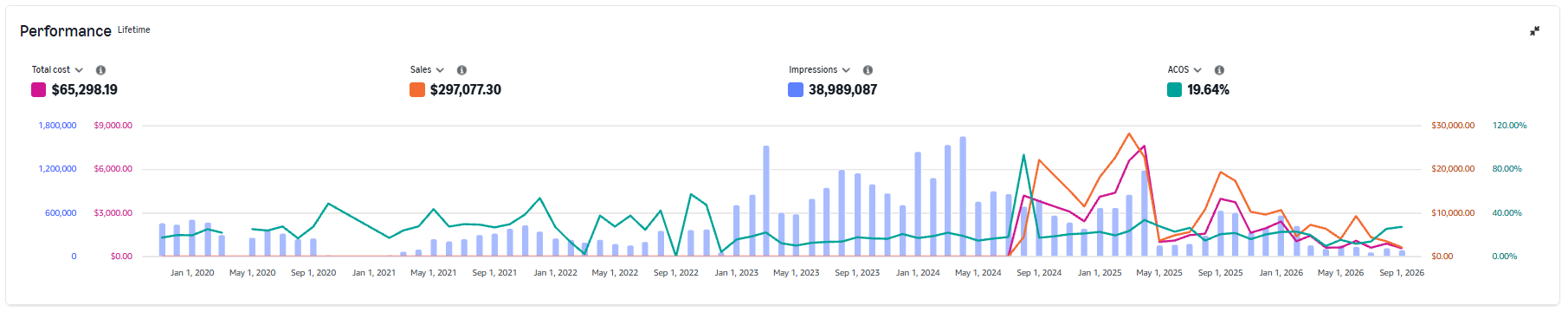Click the Sep 1, 2022 axis label
Screen dimensions: 1568x312
click(x=676, y=273)
